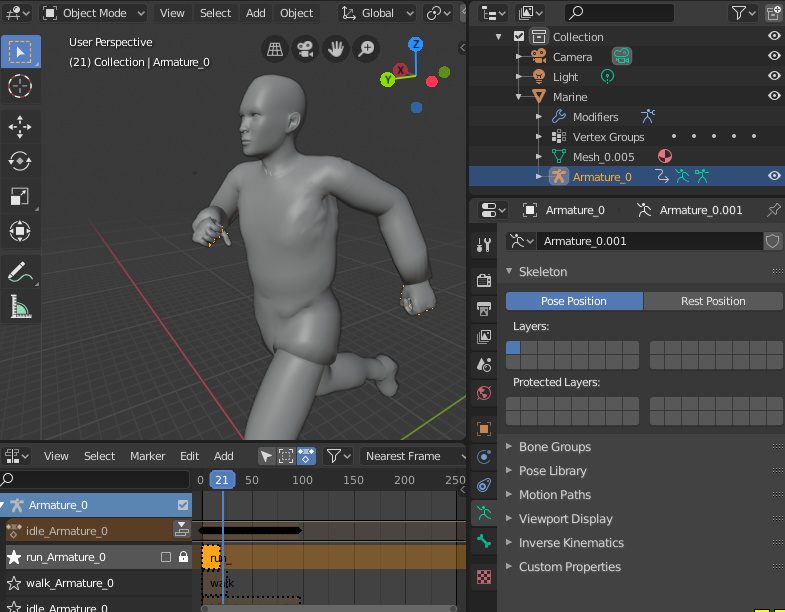
Task: Select the Annotate tool
Action: pos(20,270)
